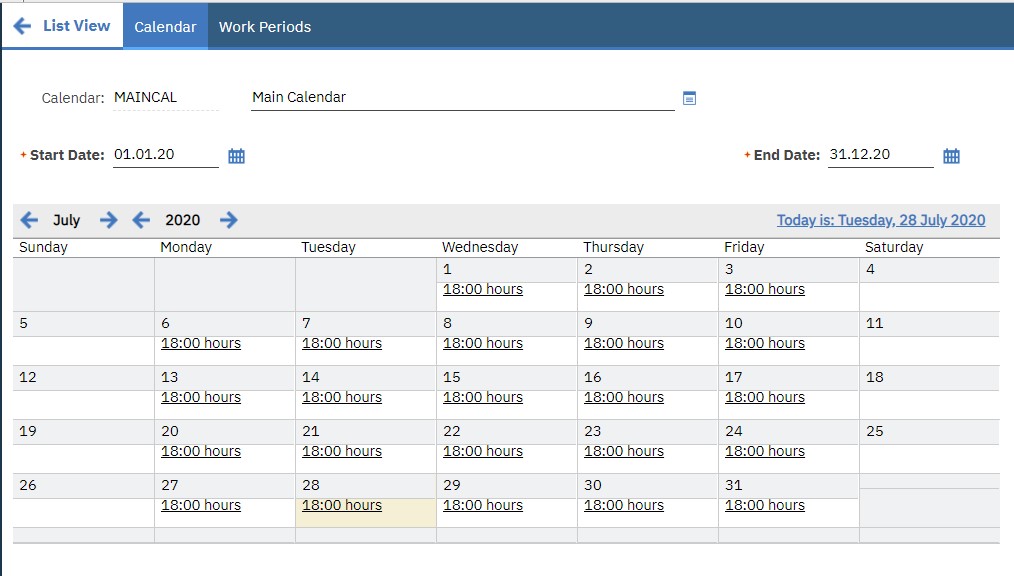
Task: Open the End Date calendar picker
Action: pos(950,155)
